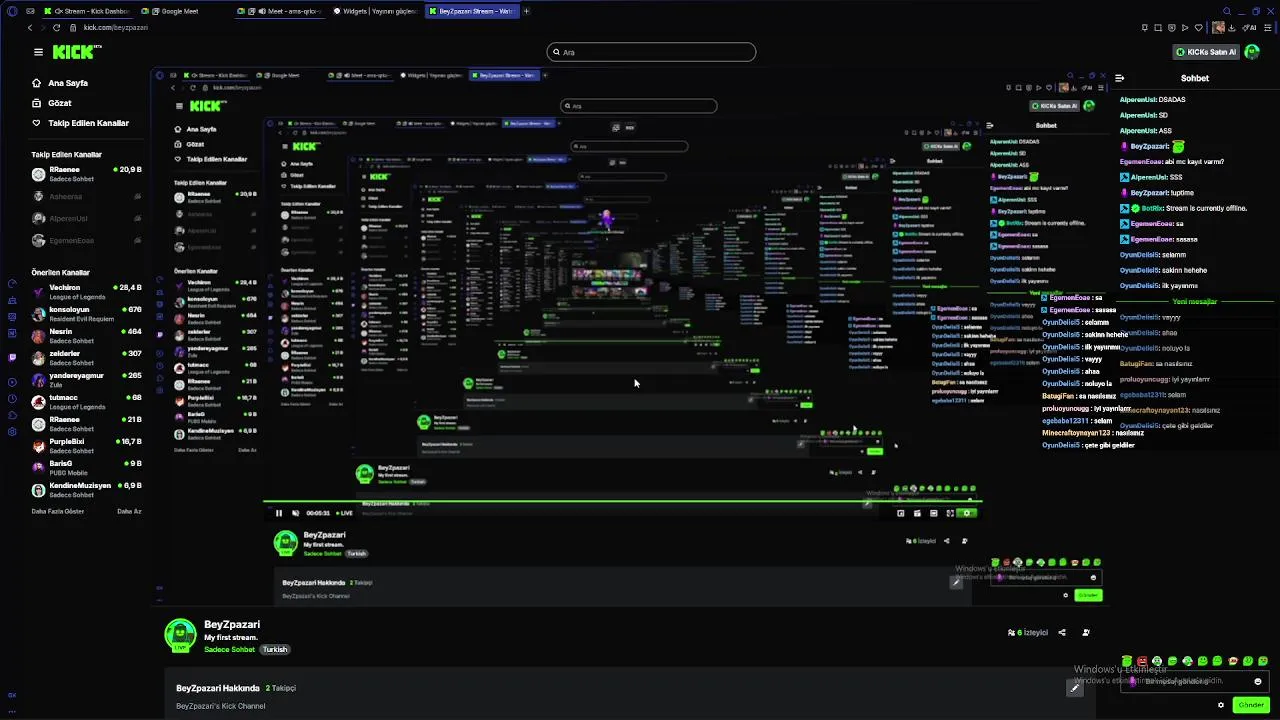Screen dimensions: 1280x720
Task: Insert the red angry emote above the chat box
Action: [1142, 661]
